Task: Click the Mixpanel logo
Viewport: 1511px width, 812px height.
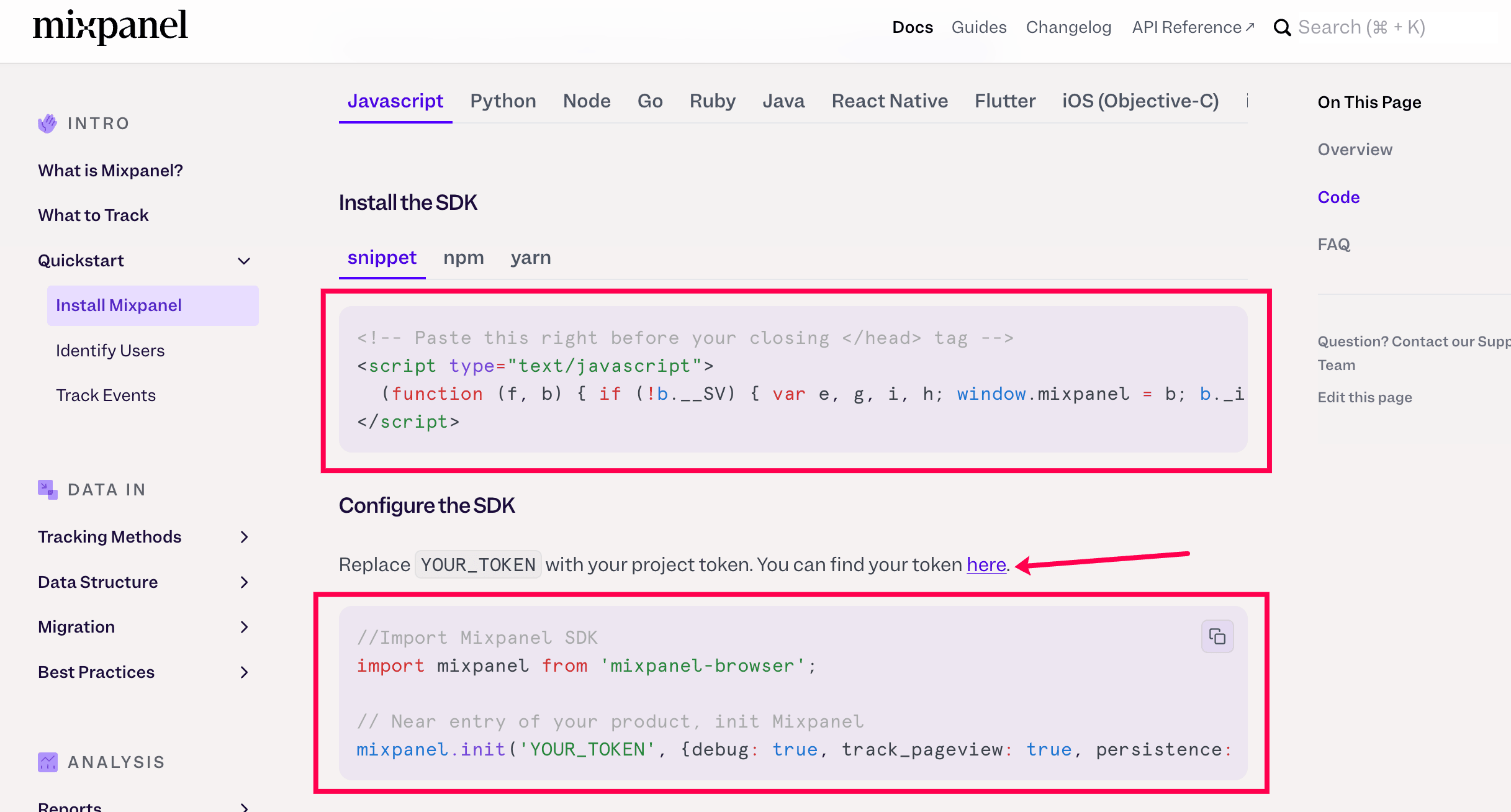Action: pos(111,26)
